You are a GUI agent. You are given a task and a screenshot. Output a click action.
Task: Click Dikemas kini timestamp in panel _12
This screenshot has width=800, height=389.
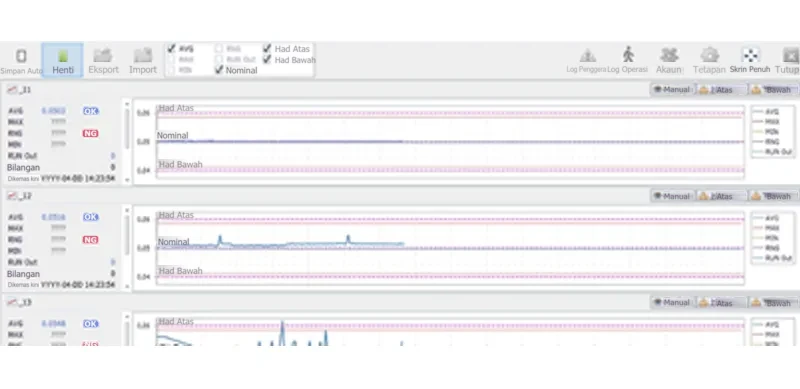coord(61,285)
